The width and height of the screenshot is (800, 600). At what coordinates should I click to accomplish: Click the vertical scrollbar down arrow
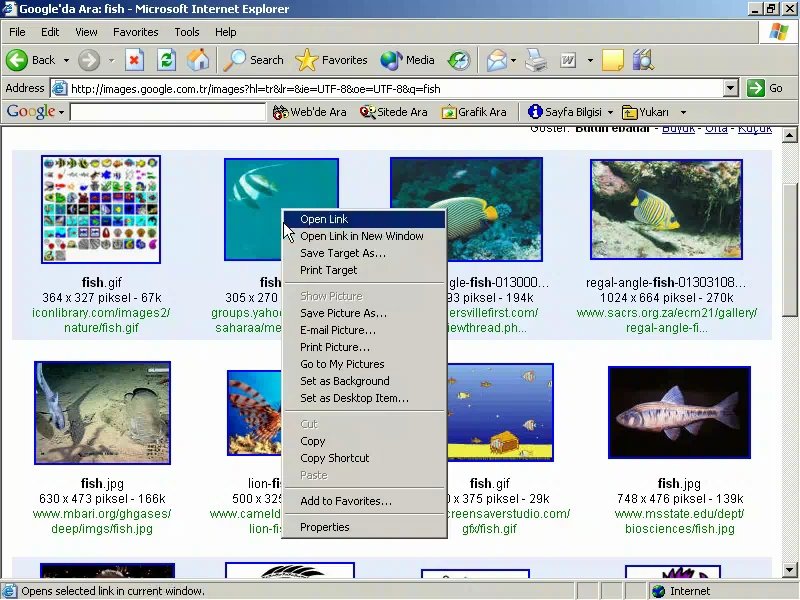coord(789,569)
